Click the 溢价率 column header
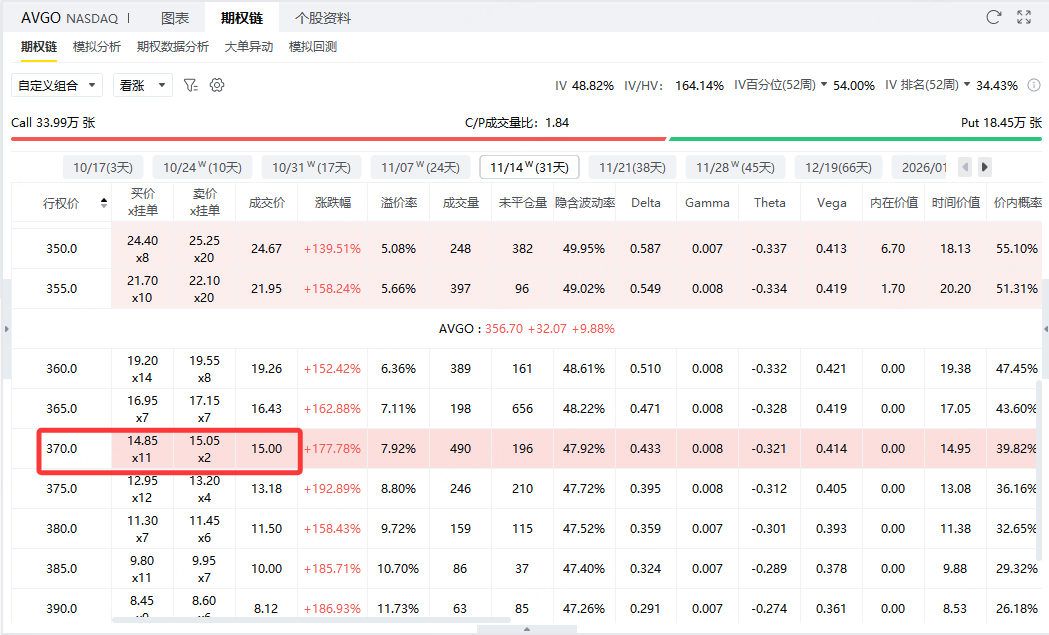The width and height of the screenshot is (1049, 635). 399,203
